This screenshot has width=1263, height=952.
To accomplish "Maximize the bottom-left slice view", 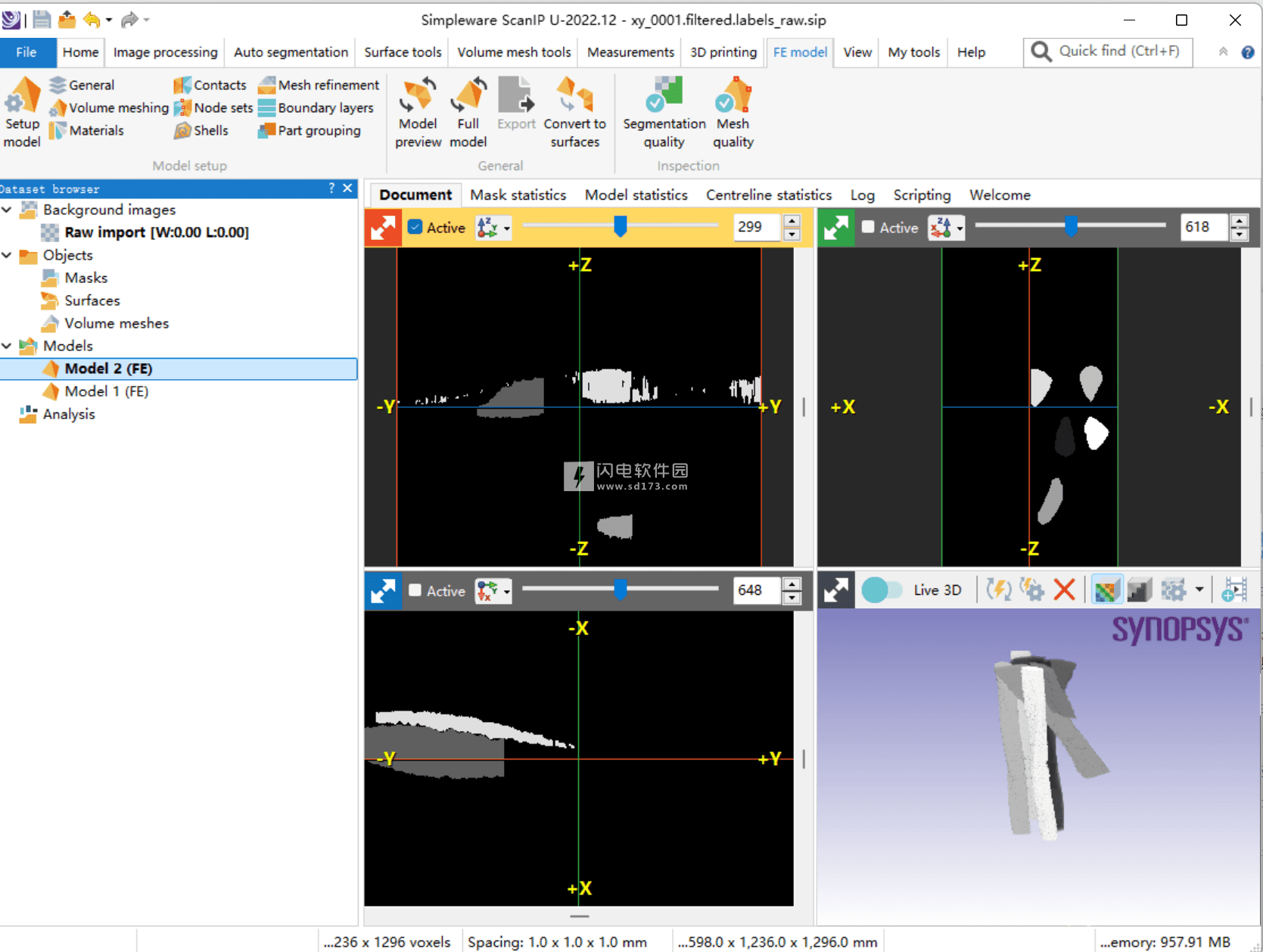I will pyautogui.click(x=383, y=590).
